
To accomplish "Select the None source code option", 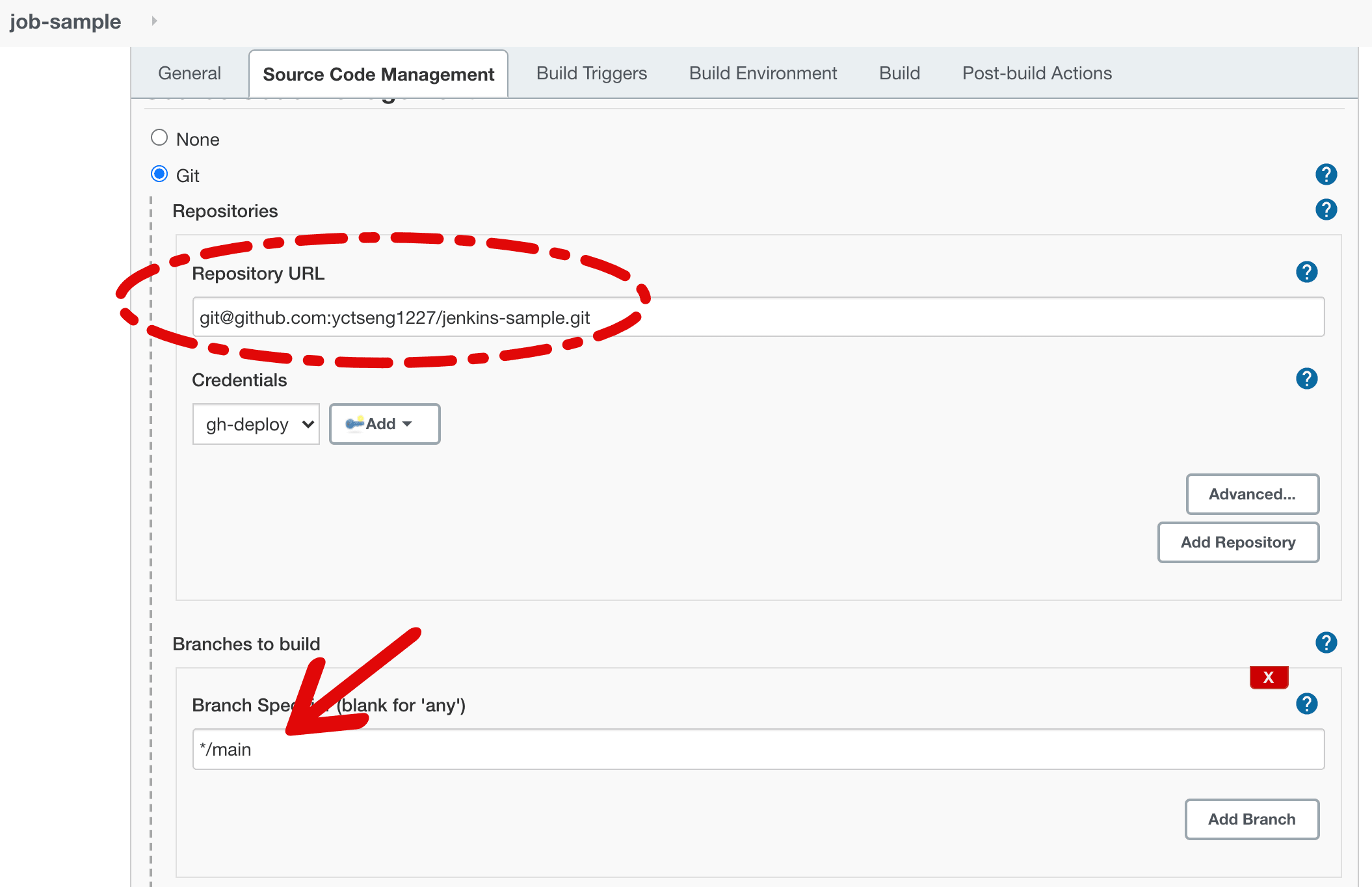I will pos(159,137).
